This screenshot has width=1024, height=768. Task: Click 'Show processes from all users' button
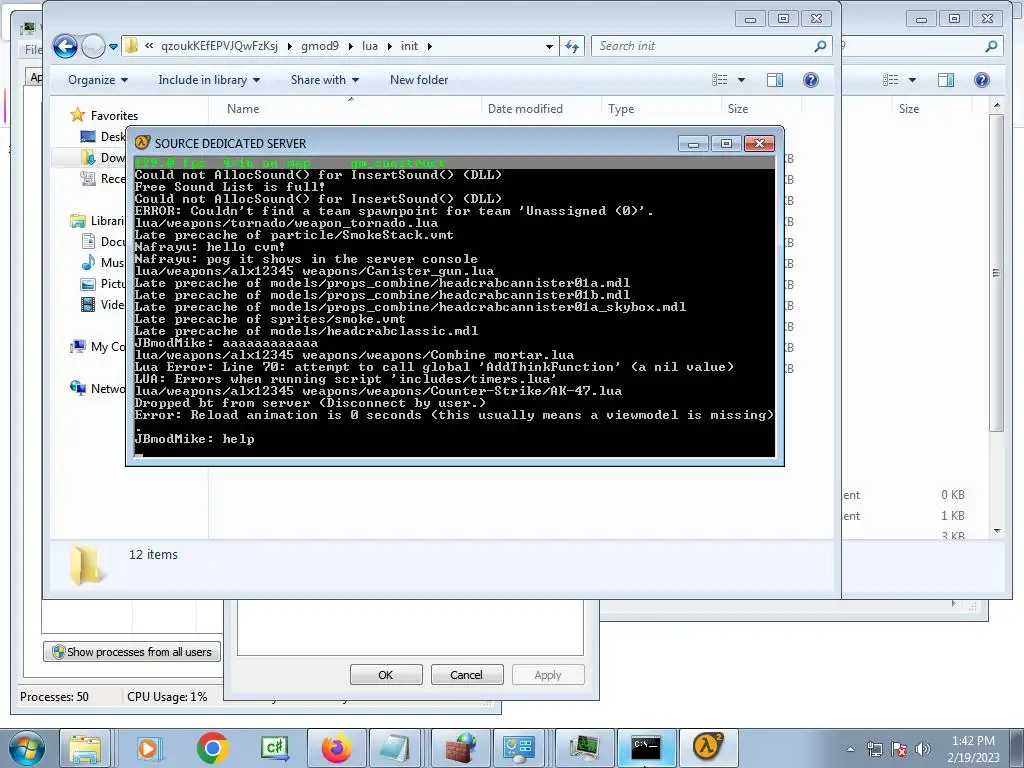[x=132, y=652]
